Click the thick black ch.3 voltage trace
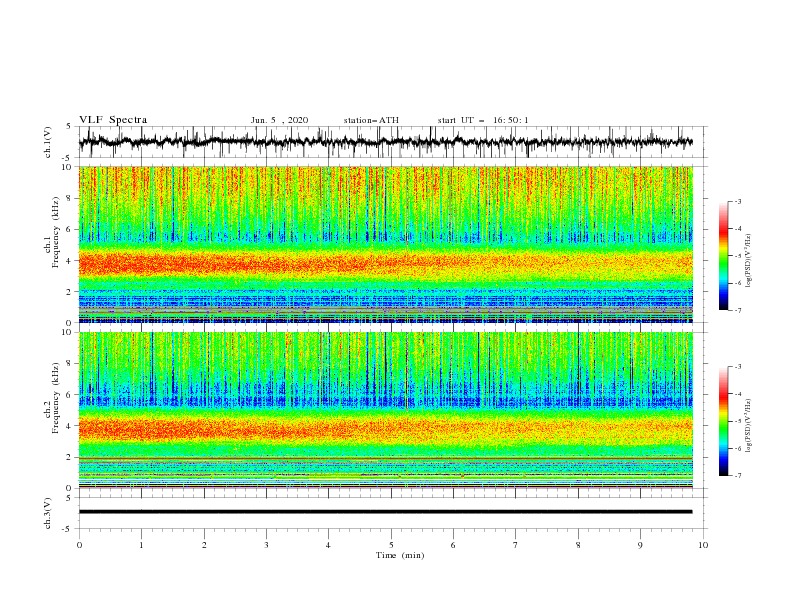 click(x=385, y=512)
